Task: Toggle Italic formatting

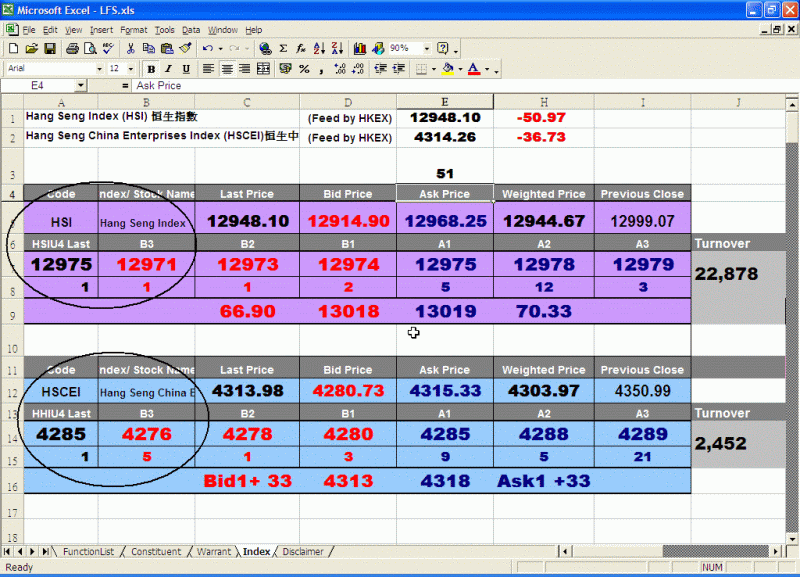Action: (x=168, y=69)
